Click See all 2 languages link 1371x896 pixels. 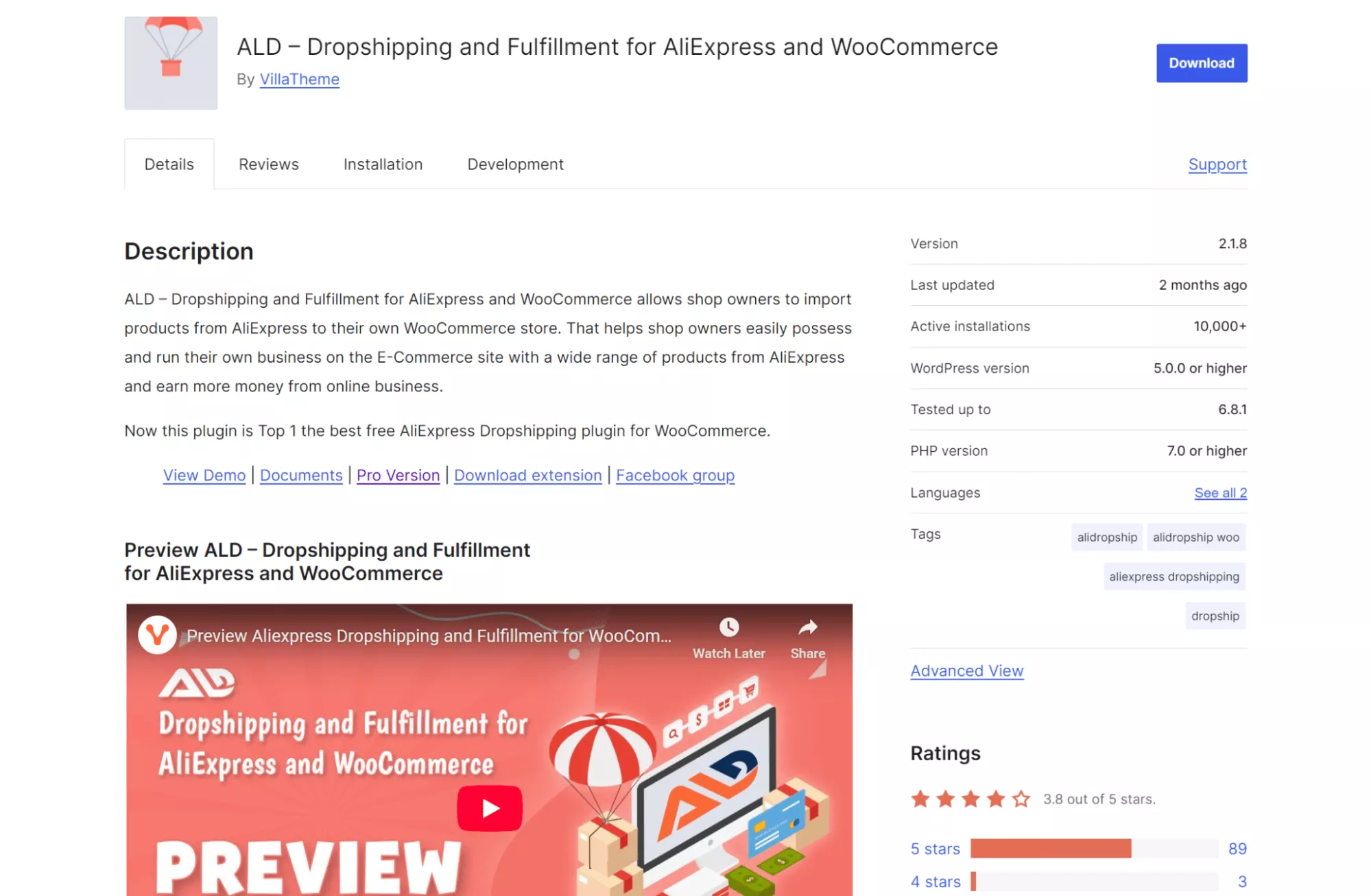coord(1220,493)
